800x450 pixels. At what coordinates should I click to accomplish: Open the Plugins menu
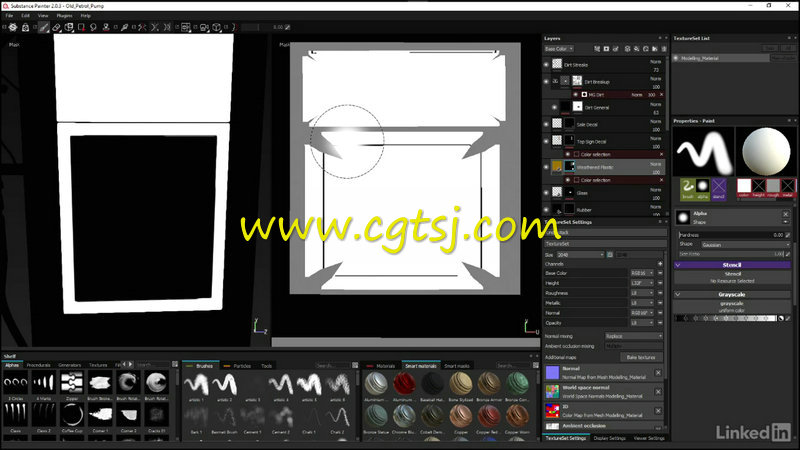(x=64, y=16)
